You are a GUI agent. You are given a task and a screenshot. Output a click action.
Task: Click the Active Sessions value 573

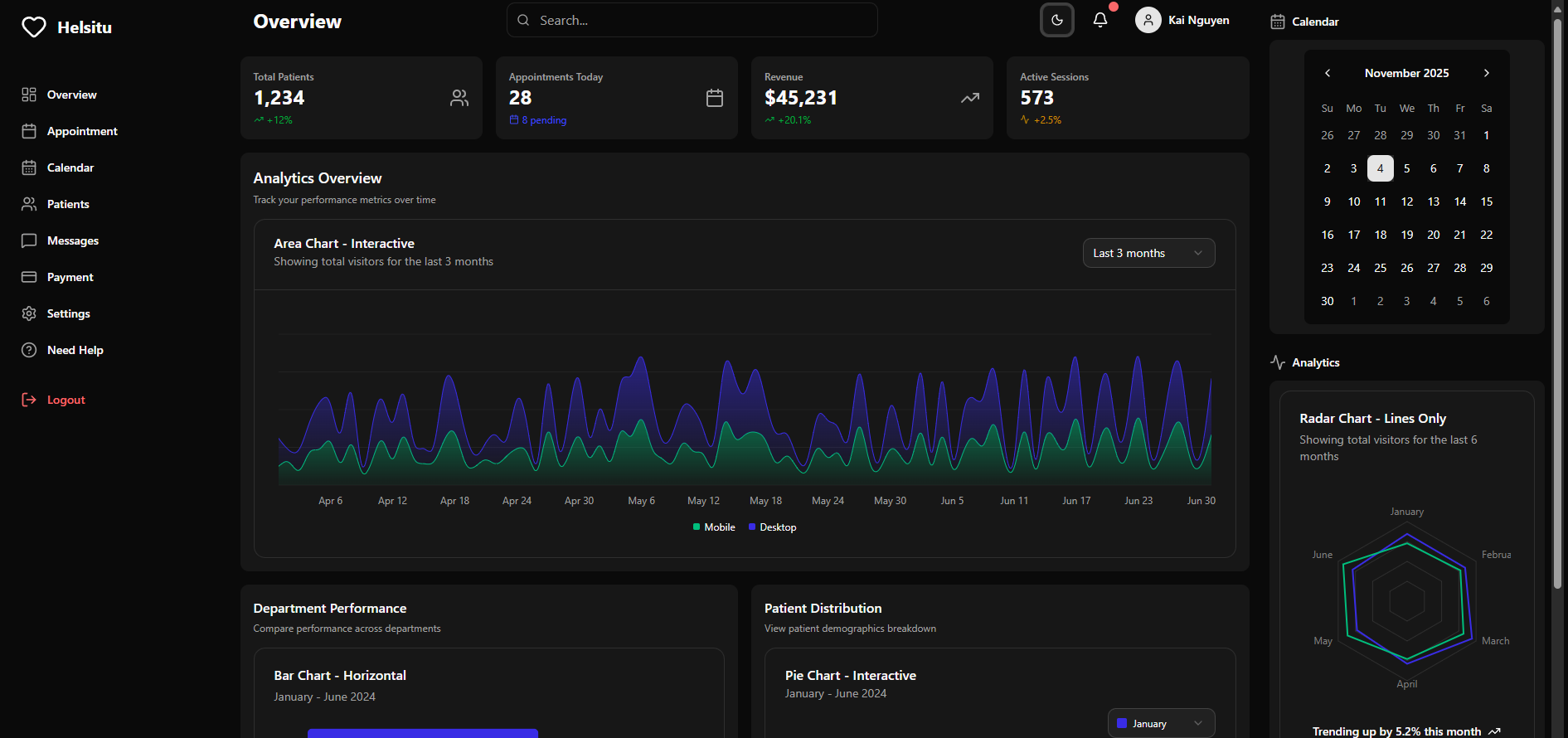click(1037, 98)
